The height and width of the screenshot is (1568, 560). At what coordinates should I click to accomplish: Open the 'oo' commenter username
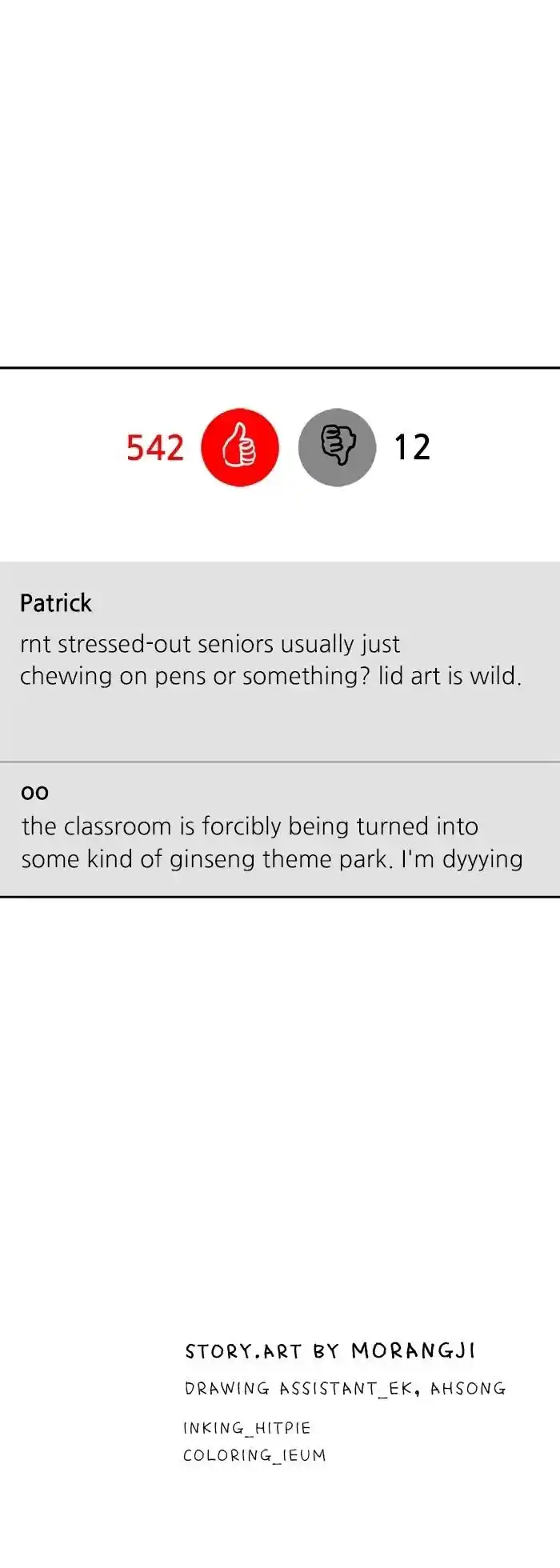(34, 793)
